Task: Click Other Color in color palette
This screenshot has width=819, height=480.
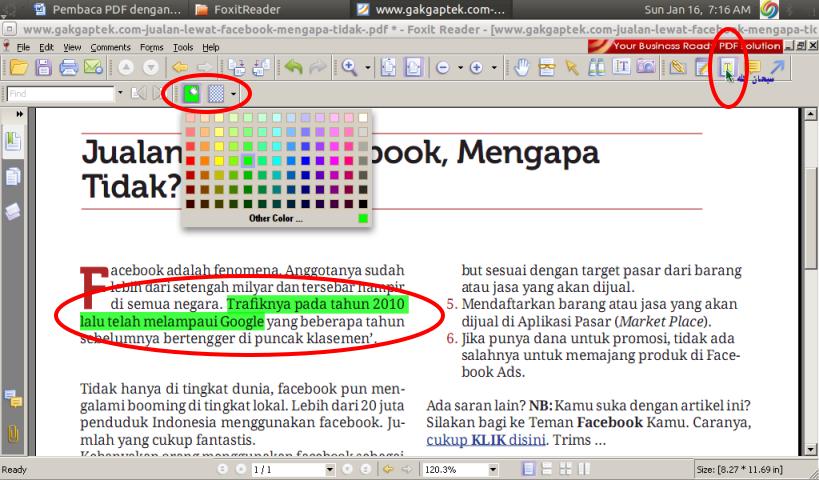Action: (275, 218)
